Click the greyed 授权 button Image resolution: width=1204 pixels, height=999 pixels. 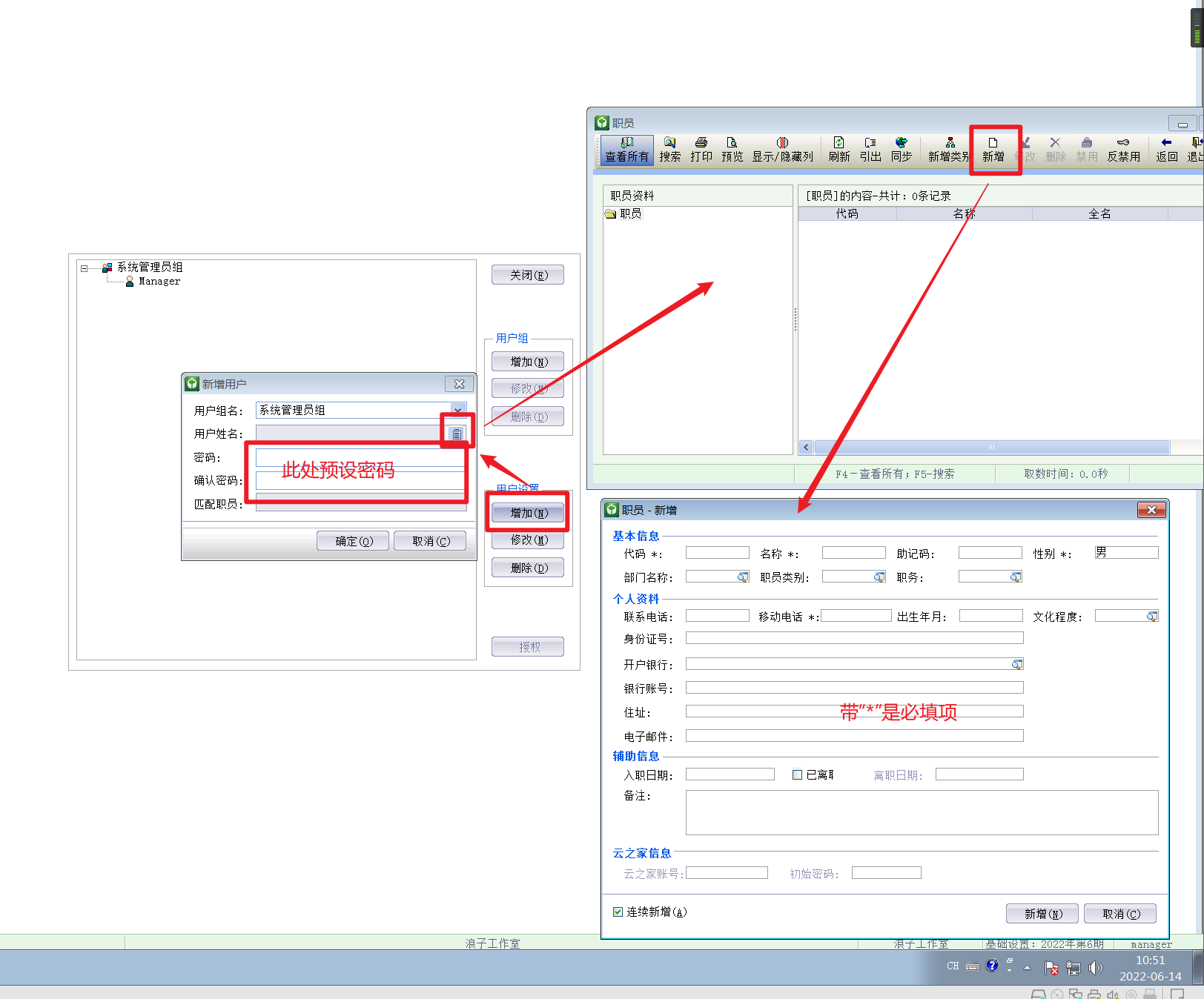(x=528, y=647)
